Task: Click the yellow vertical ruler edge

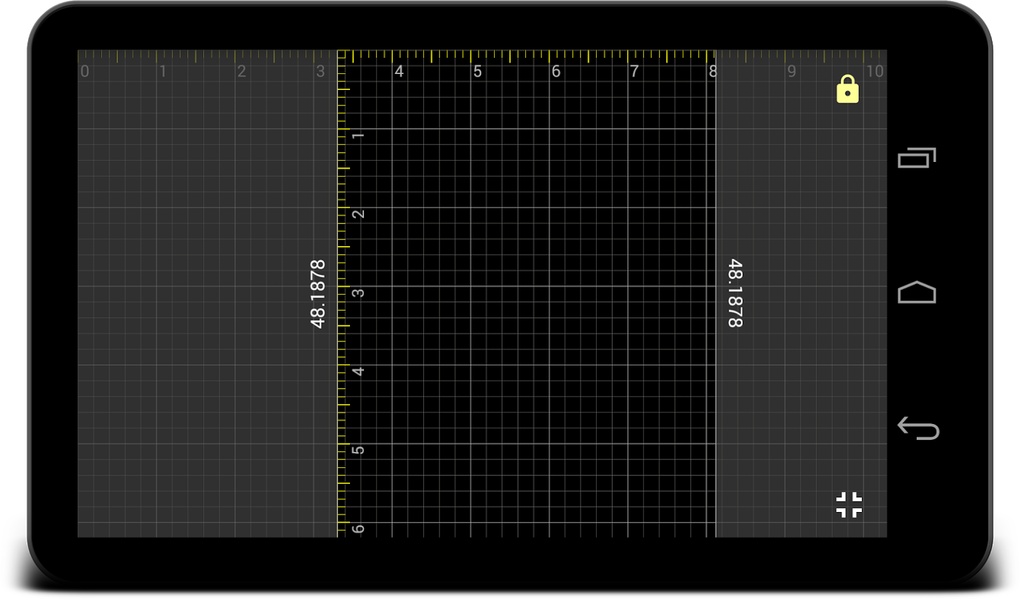Action: pyautogui.click(x=338, y=293)
